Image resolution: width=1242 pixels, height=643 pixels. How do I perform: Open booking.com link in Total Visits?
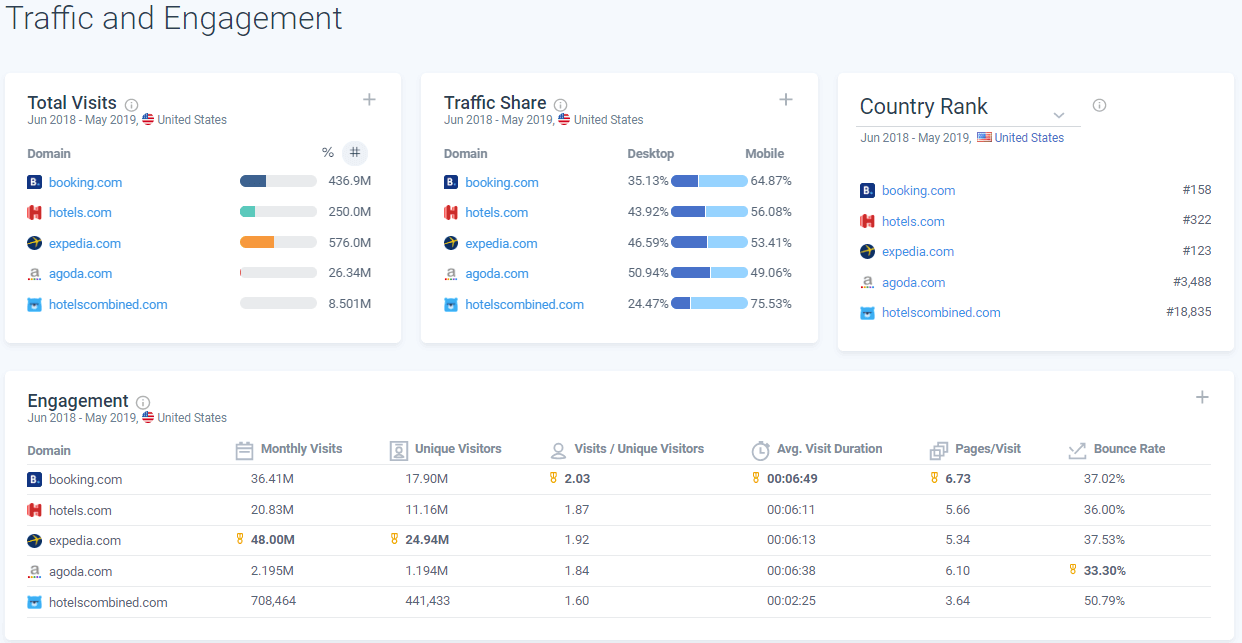tap(85, 182)
